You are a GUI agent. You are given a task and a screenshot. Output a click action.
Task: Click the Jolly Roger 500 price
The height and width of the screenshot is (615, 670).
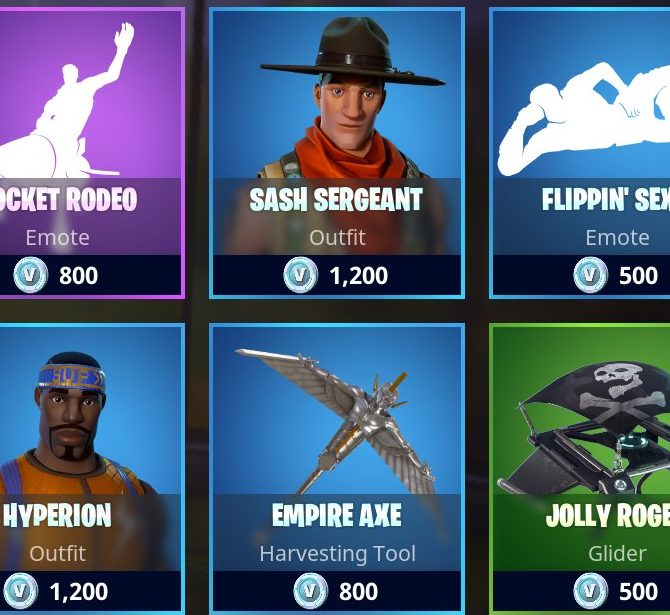click(x=638, y=591)
